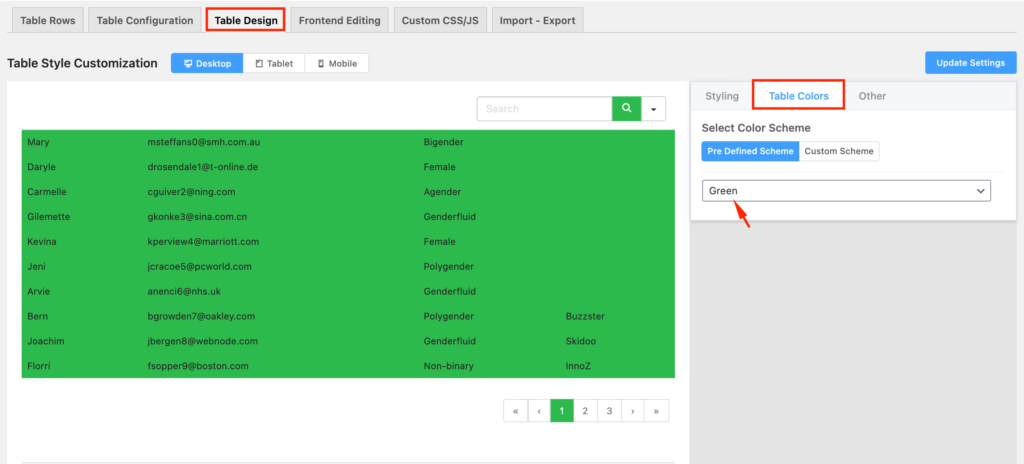The height and width of the screenshot is (464, 1024).
Task: Switch preview to Mobile view
Action: [x=336, y=63]
